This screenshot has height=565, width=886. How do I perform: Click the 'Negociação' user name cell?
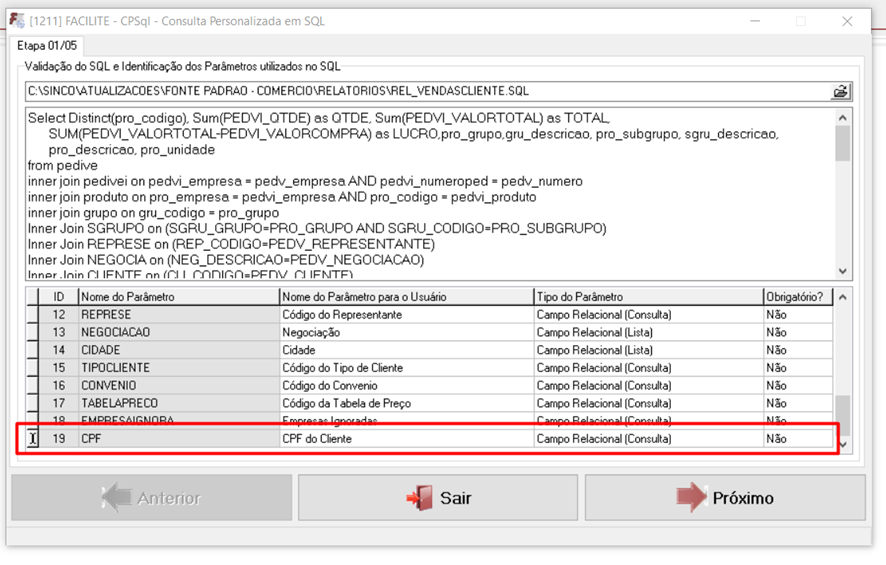tap(406, 332)
